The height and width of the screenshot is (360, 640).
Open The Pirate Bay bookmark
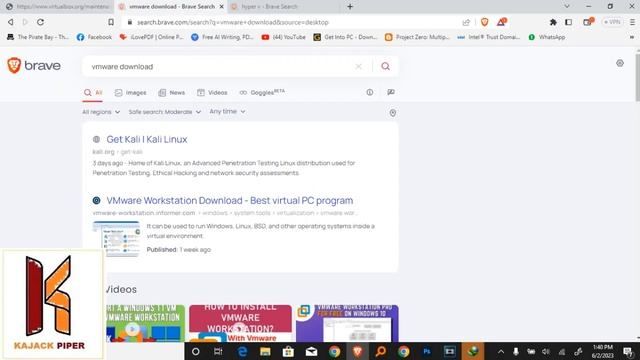coord(38,37)
